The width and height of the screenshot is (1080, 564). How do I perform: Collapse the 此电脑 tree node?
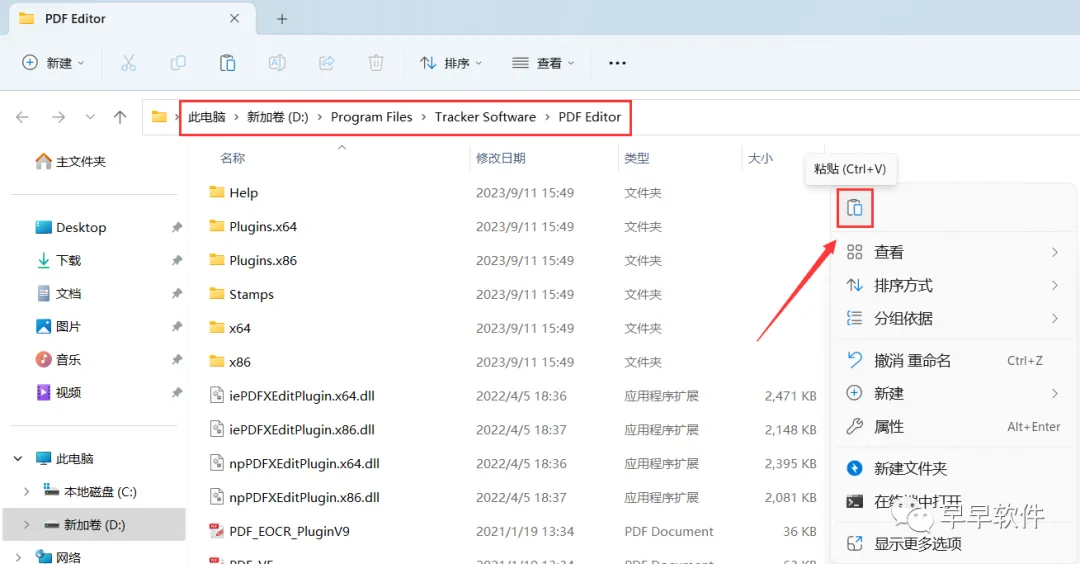[x=18, y=459]
